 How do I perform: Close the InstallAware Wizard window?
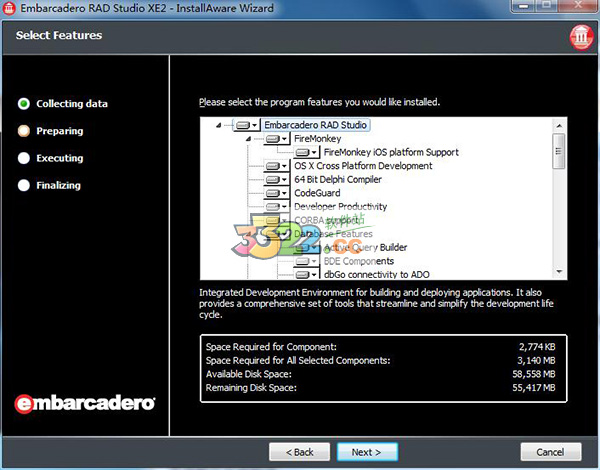[579, 6]
